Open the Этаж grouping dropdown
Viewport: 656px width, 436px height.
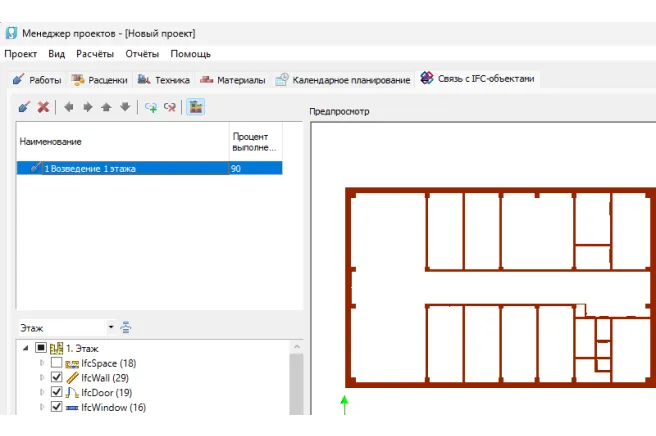coord(111,327)
